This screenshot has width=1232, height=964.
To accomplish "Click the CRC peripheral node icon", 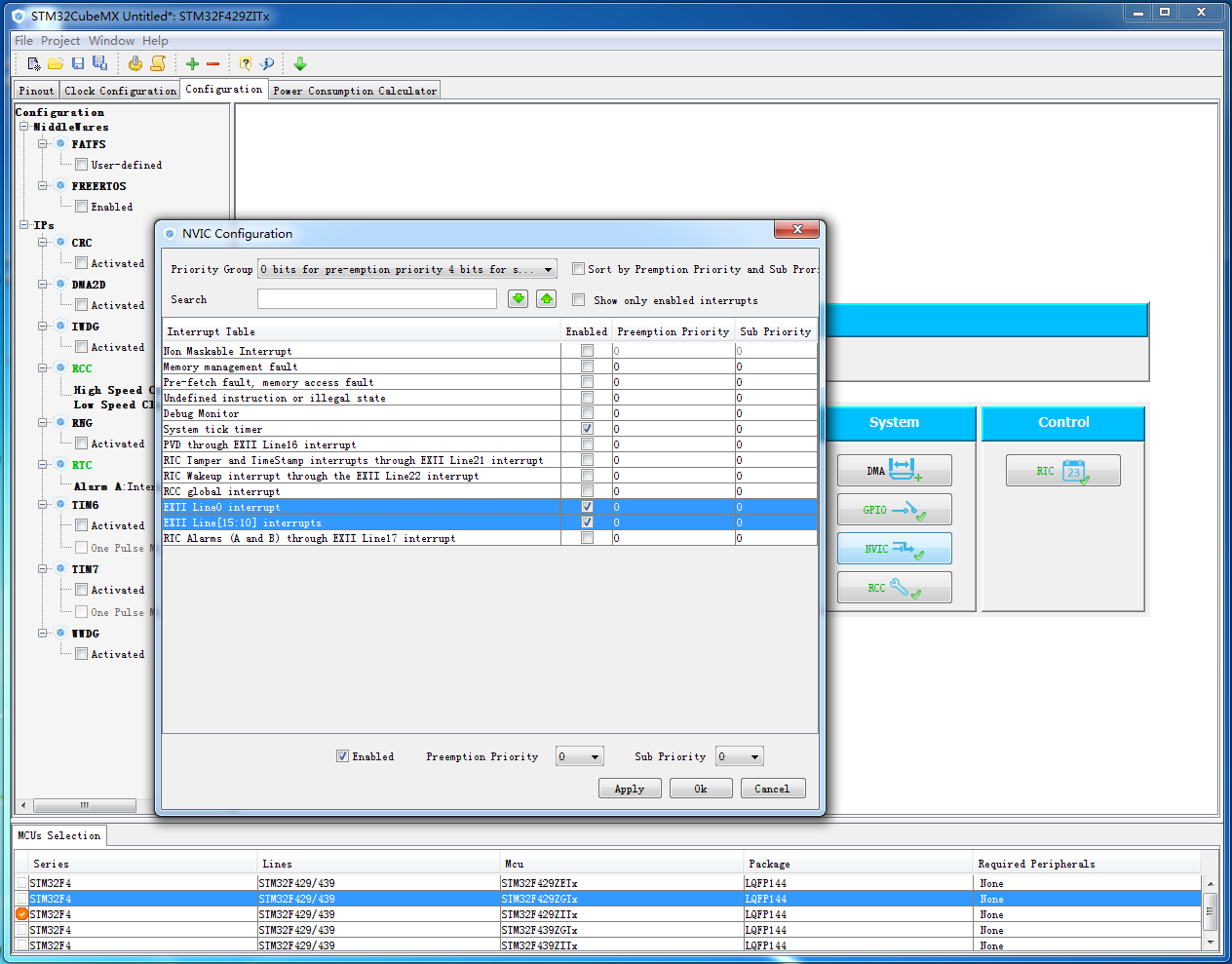I will coord(60,243).
